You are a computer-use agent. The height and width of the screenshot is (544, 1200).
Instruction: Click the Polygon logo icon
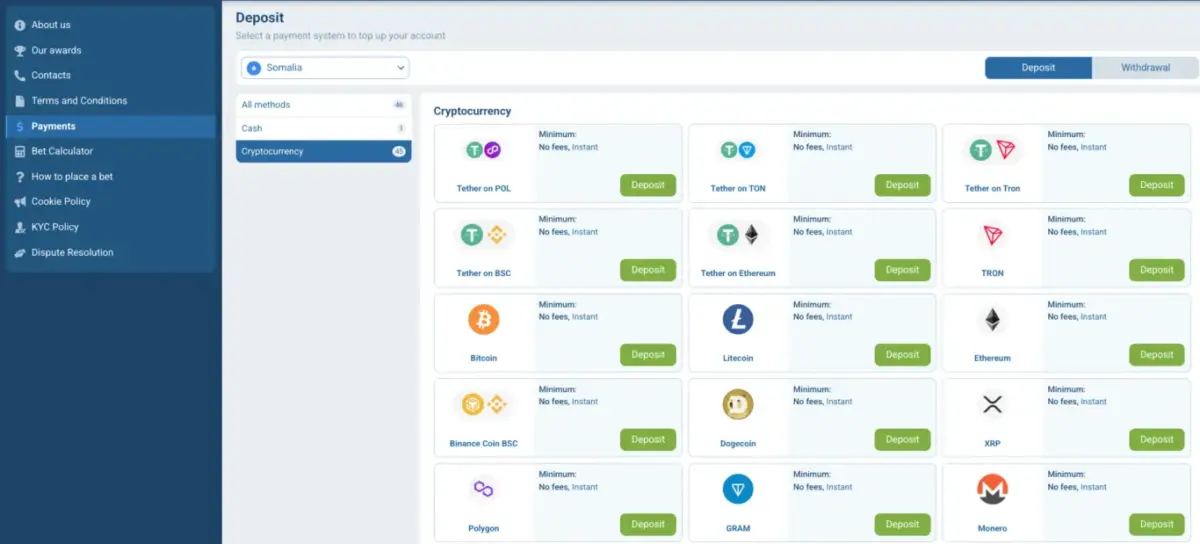(x=484, y=490)
